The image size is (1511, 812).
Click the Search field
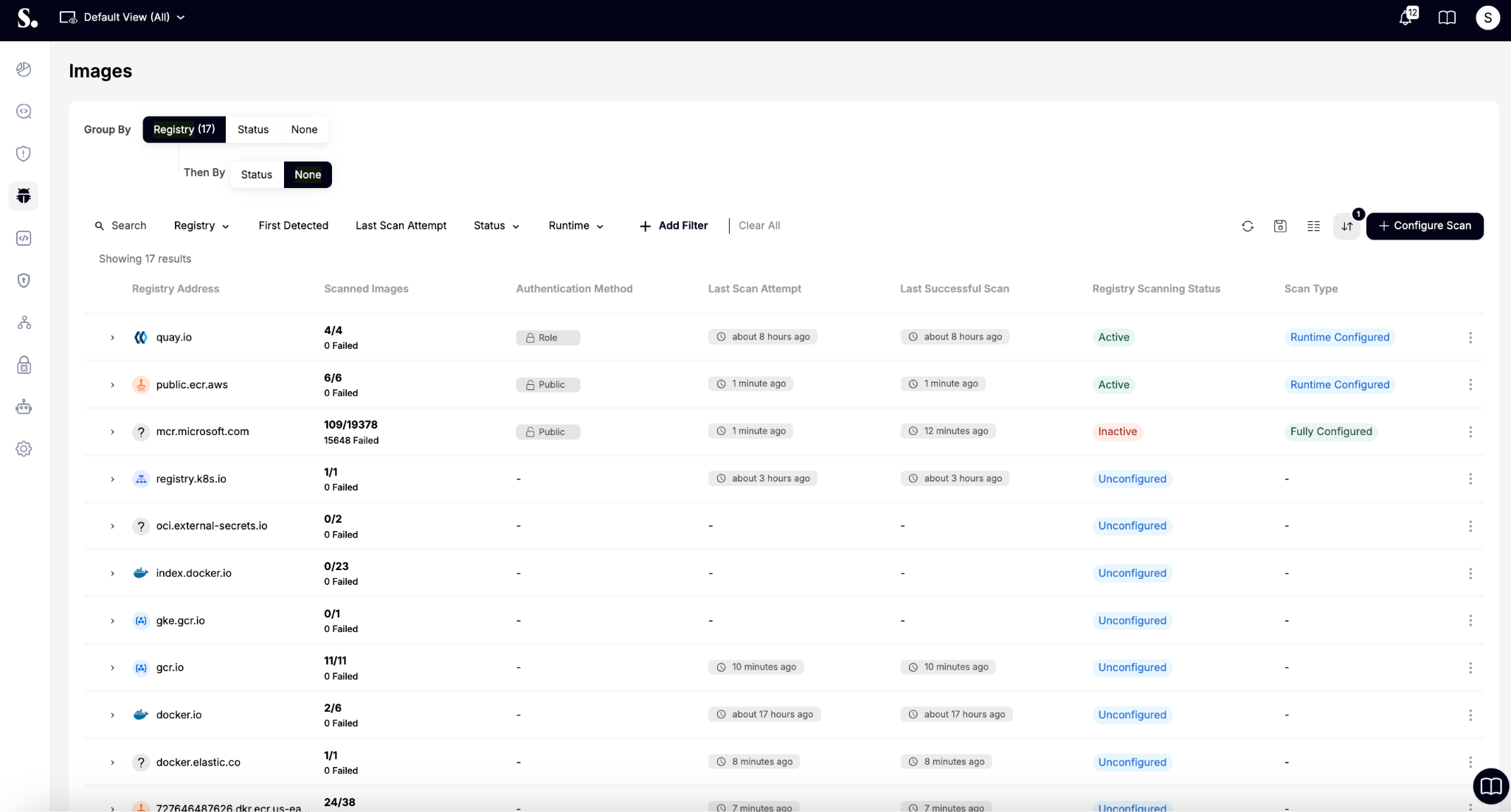128,226
